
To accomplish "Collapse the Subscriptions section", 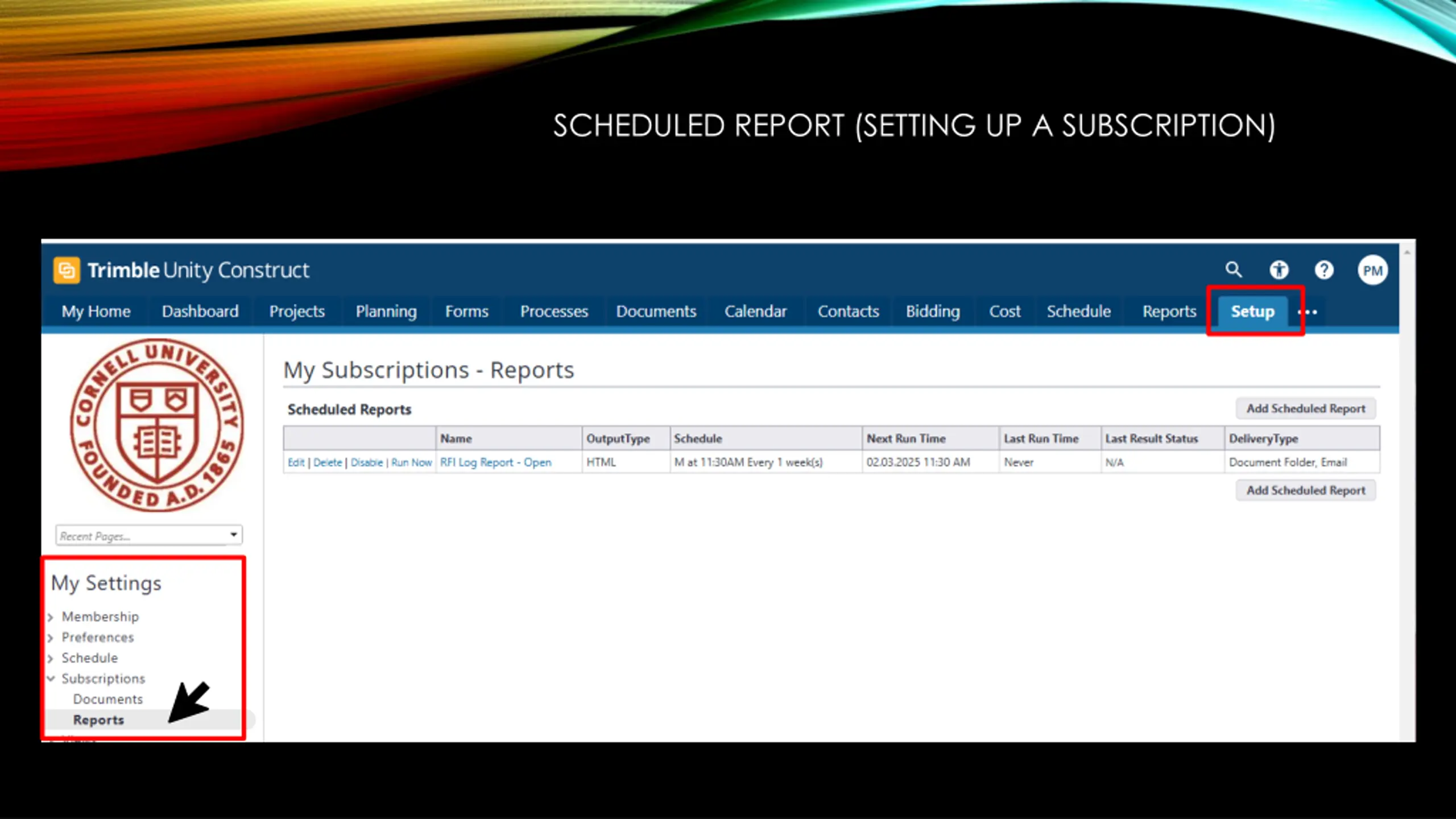I will click(104, 679).
